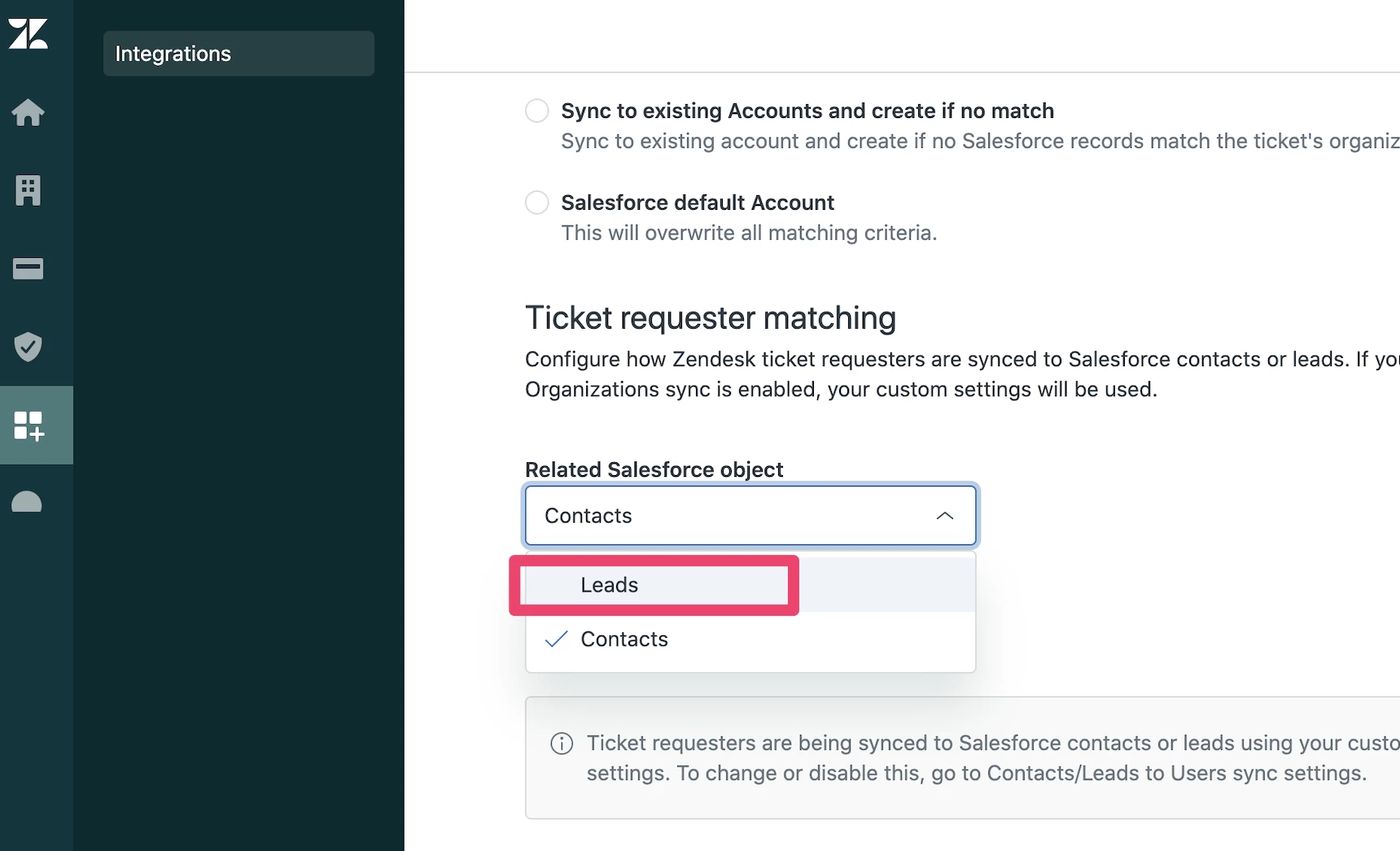Click the Related Salesforce object label
Image resolution: width=1400 pixels, height=851 pixels.
(654, 469)
